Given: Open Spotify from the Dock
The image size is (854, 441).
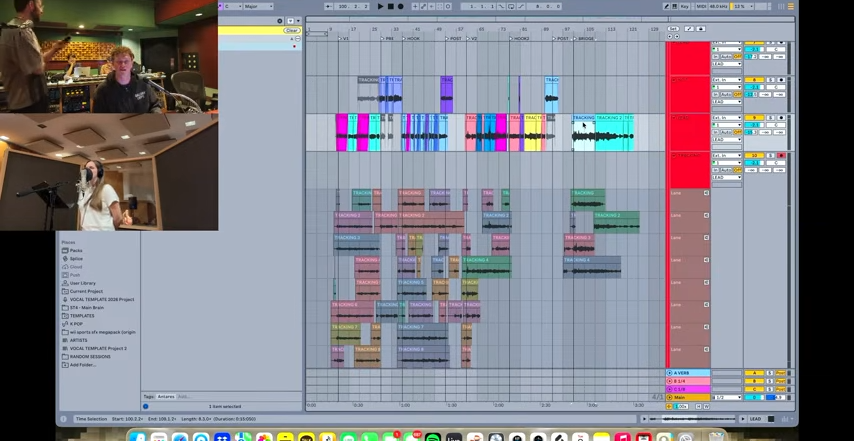Looking at the screenshot, I should [433, 437].
